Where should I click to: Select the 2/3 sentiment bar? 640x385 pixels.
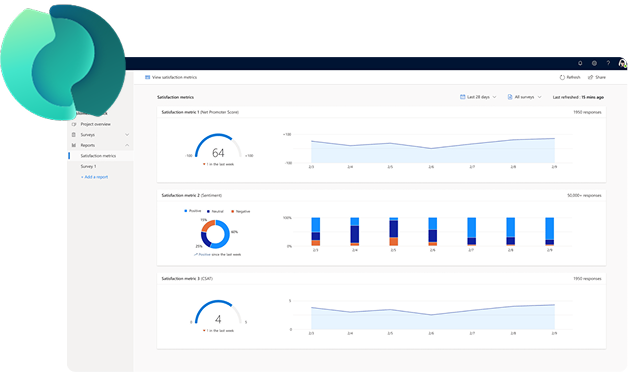pyautogui.click(x=316, y=231)
